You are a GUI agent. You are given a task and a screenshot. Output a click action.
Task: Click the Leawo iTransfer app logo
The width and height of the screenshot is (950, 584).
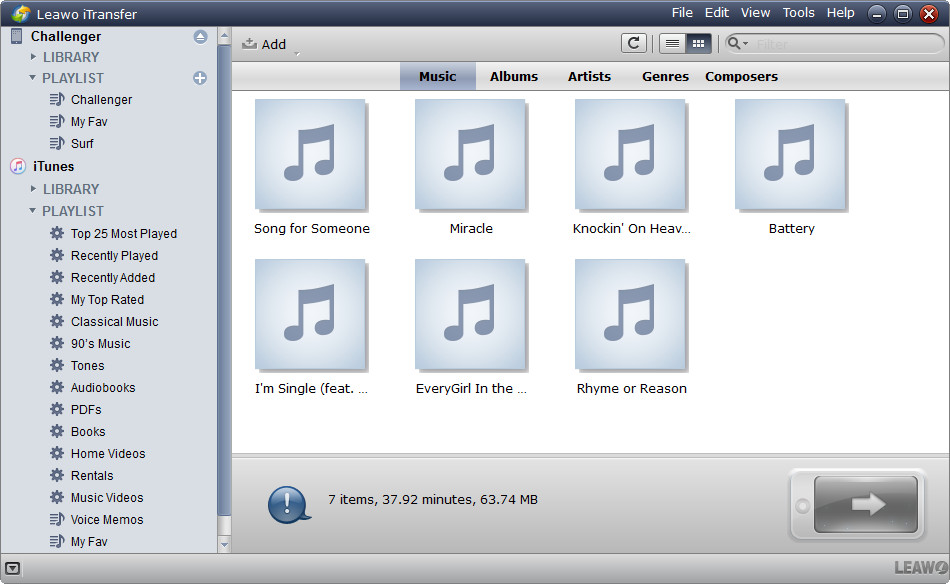coord(21,13)
